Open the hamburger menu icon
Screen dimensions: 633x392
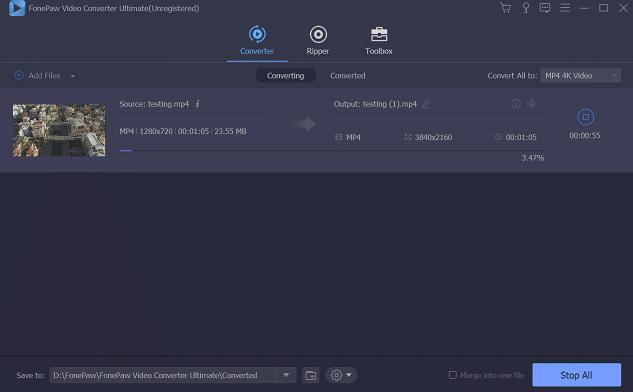[565, 8]
